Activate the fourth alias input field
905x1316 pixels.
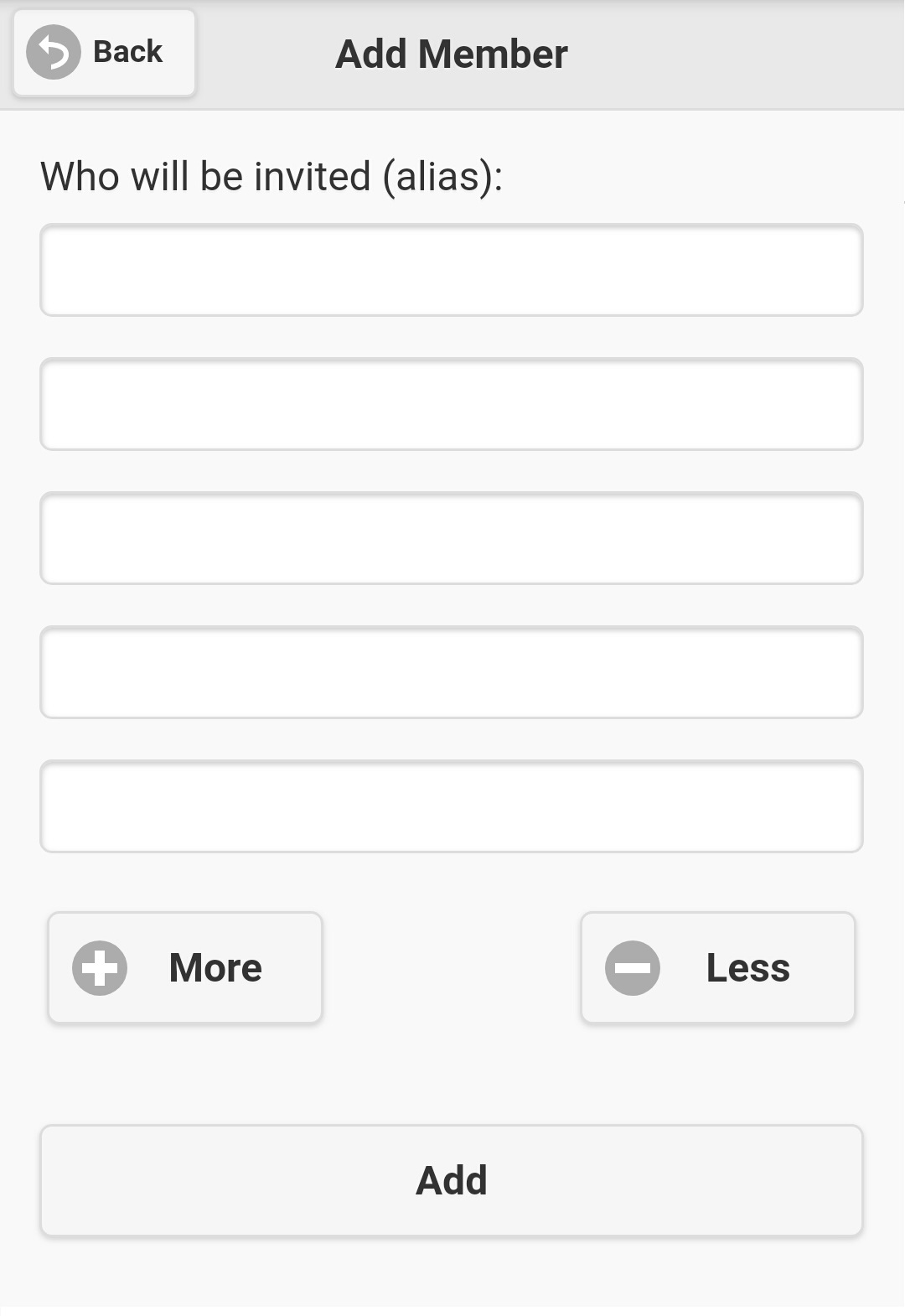pos(452,672)
